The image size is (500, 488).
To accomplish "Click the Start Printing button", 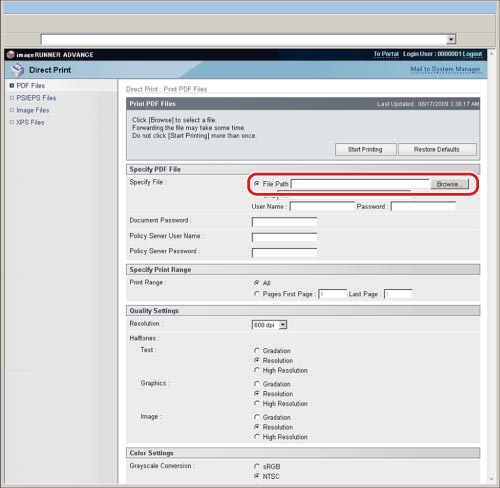I will point(365,149).
